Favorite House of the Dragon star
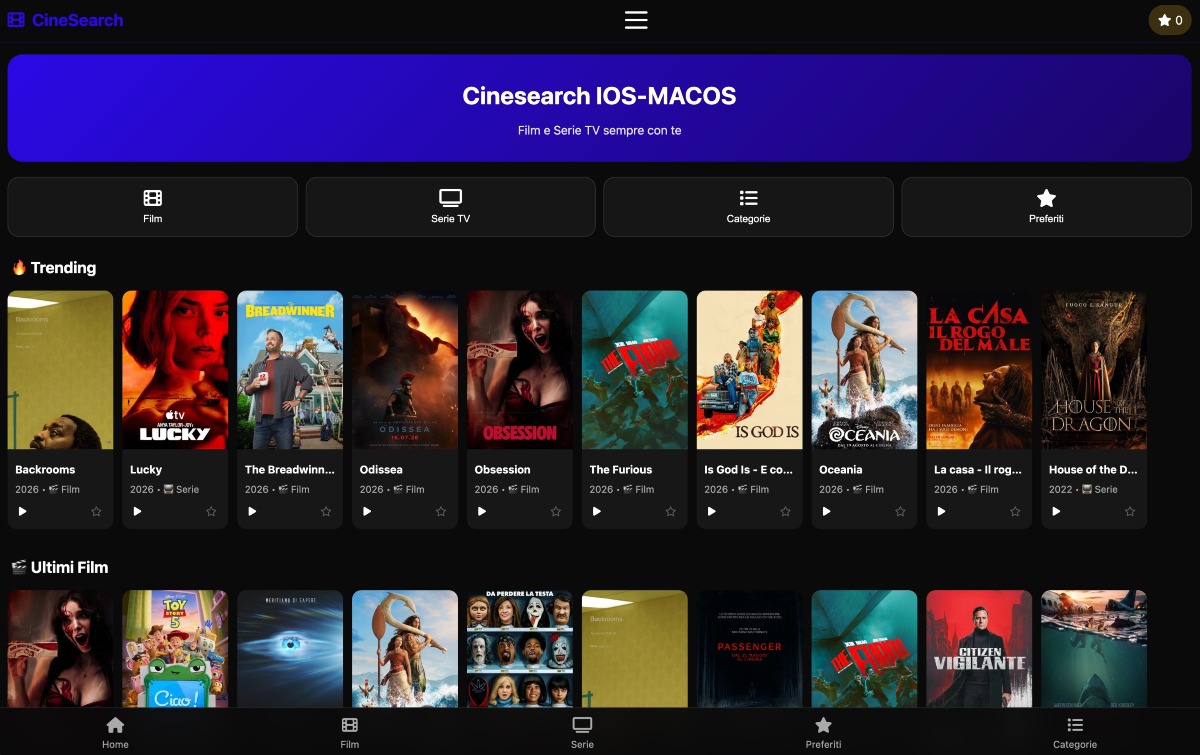The image size is (1200, 755). (x=1130, y=511)
